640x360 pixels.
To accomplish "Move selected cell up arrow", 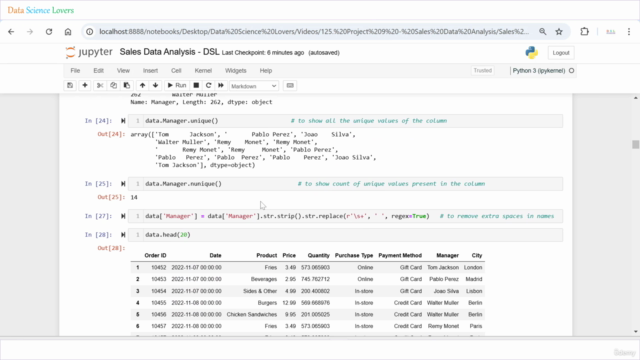I will tap(142, 85).
